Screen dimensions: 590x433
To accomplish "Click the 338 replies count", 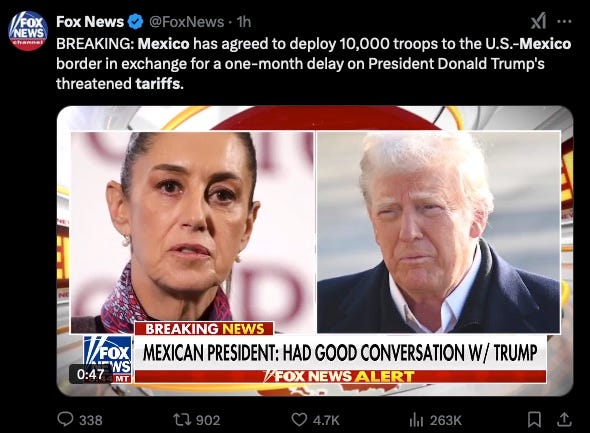I will point(90,420).
